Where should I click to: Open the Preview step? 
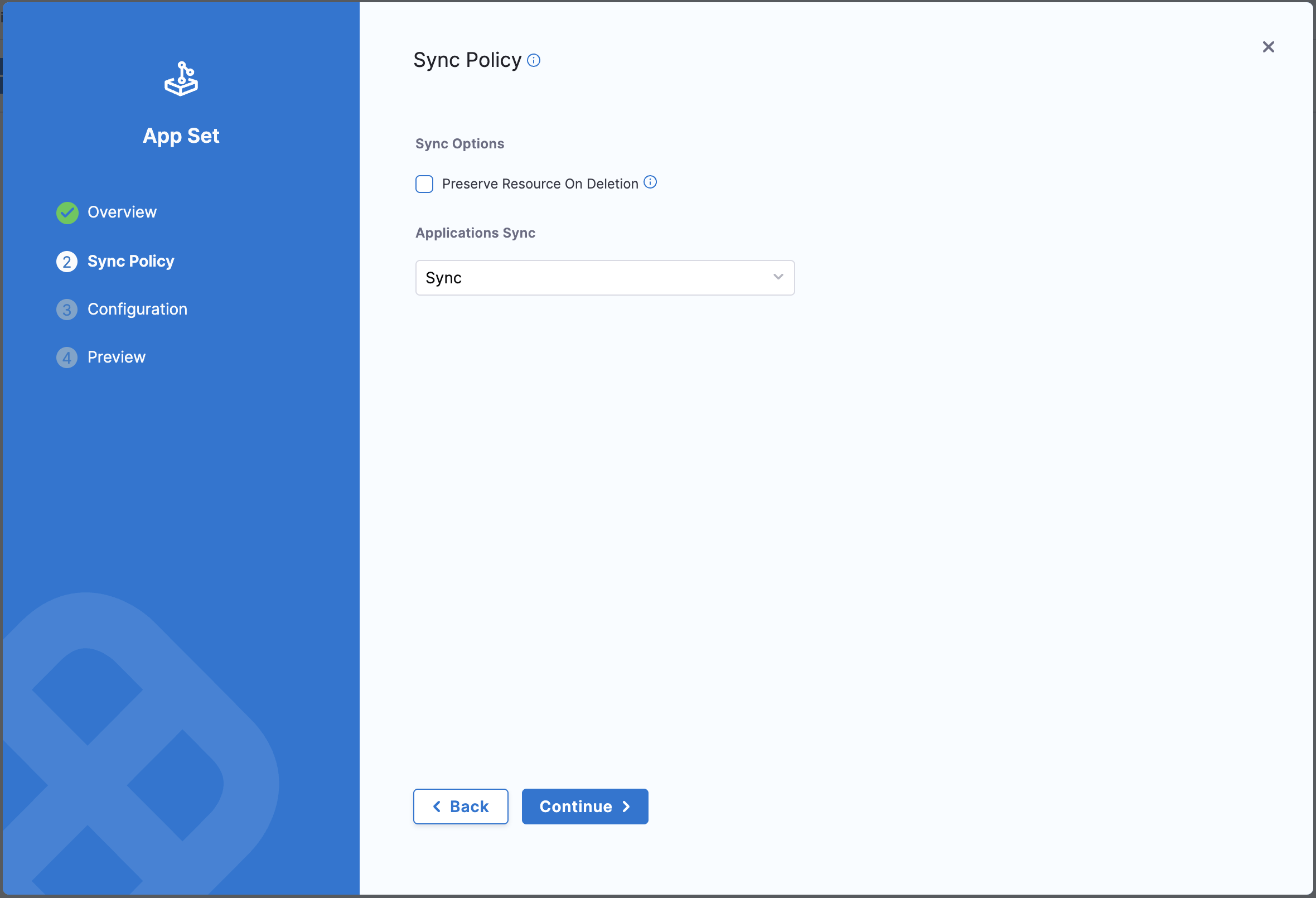[x=116, y=358]
